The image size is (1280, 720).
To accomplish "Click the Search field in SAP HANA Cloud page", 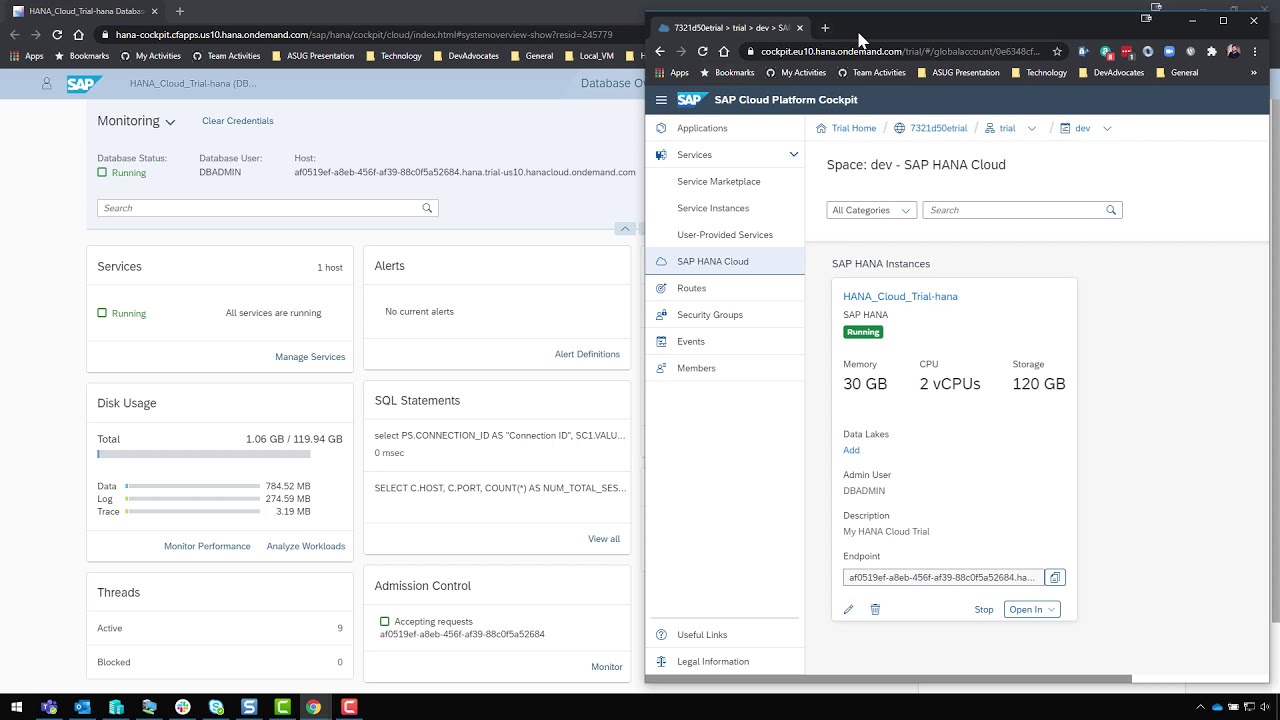I will (x=1022, y=210).
